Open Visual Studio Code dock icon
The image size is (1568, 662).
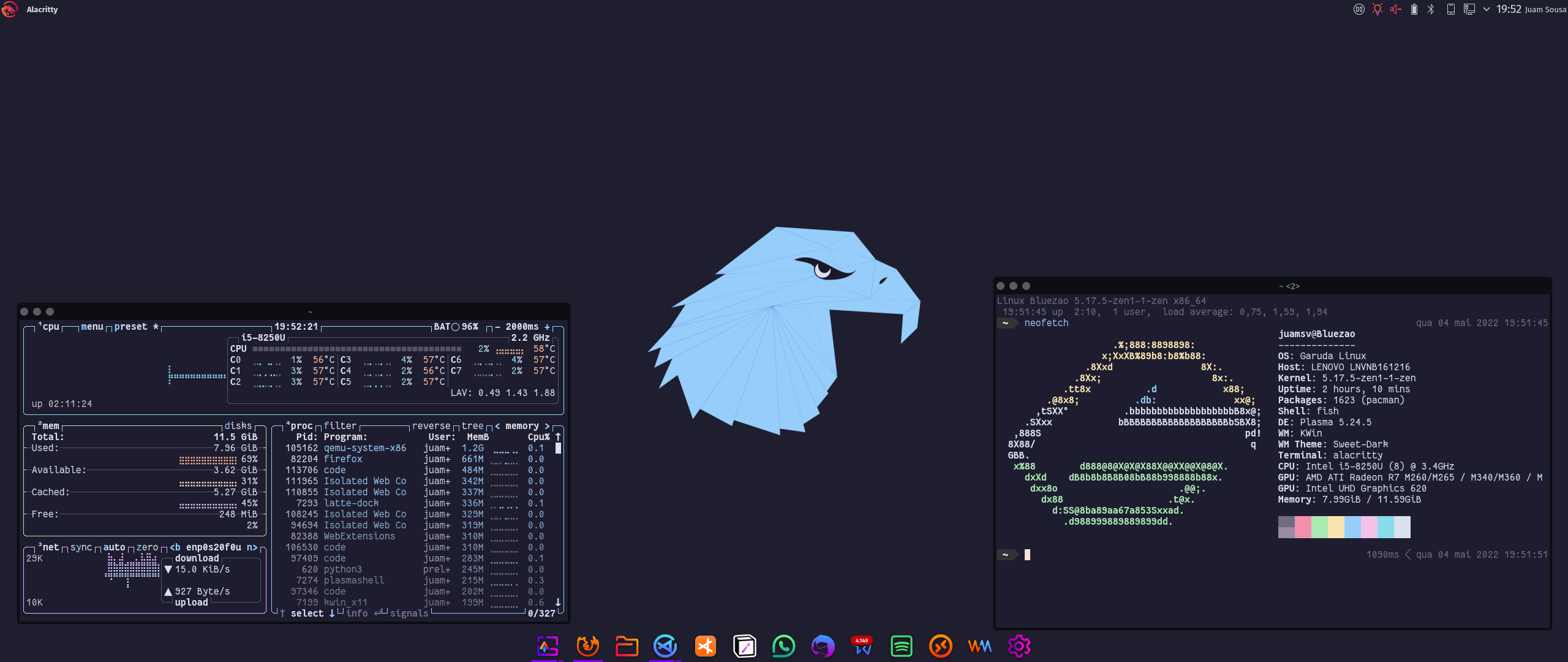click(665, 646)
